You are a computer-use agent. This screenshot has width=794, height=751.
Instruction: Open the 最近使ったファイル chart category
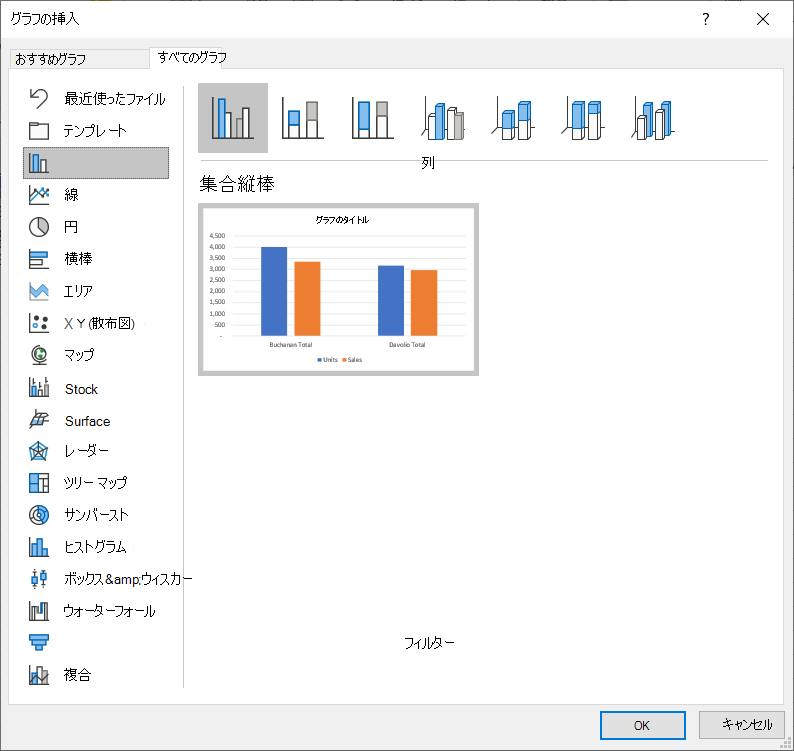click(x=96, y=99)
